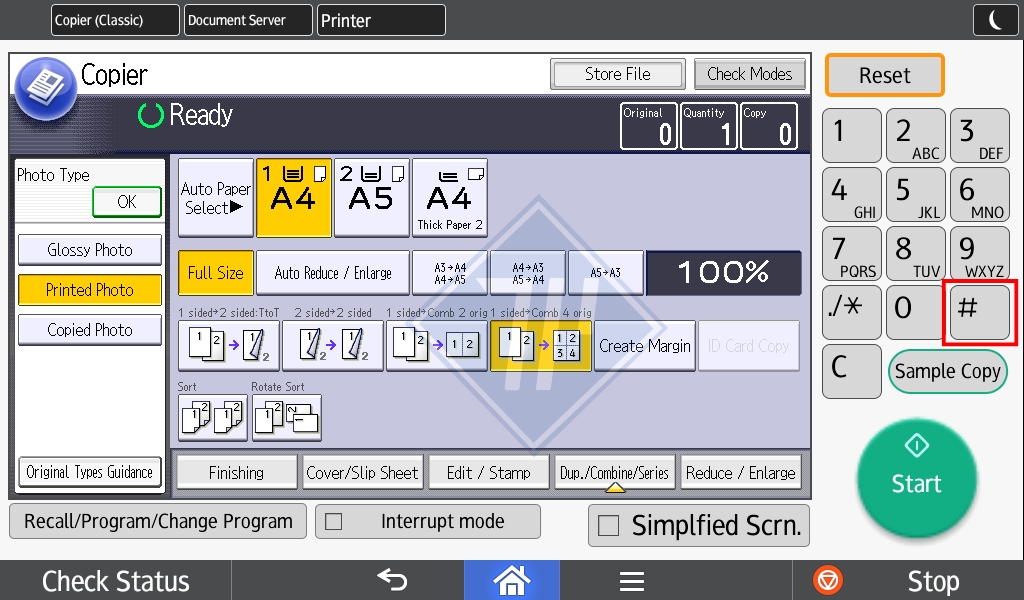The height and width of the screenshot is (600, 1024).
Task: Enable the Interrupt mode checkbox
Action: 335,522
